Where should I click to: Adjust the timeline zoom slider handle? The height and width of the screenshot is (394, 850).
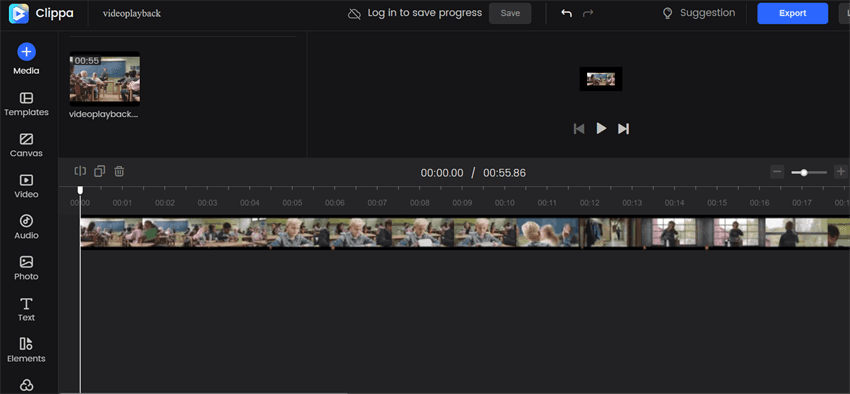[804, 172]
